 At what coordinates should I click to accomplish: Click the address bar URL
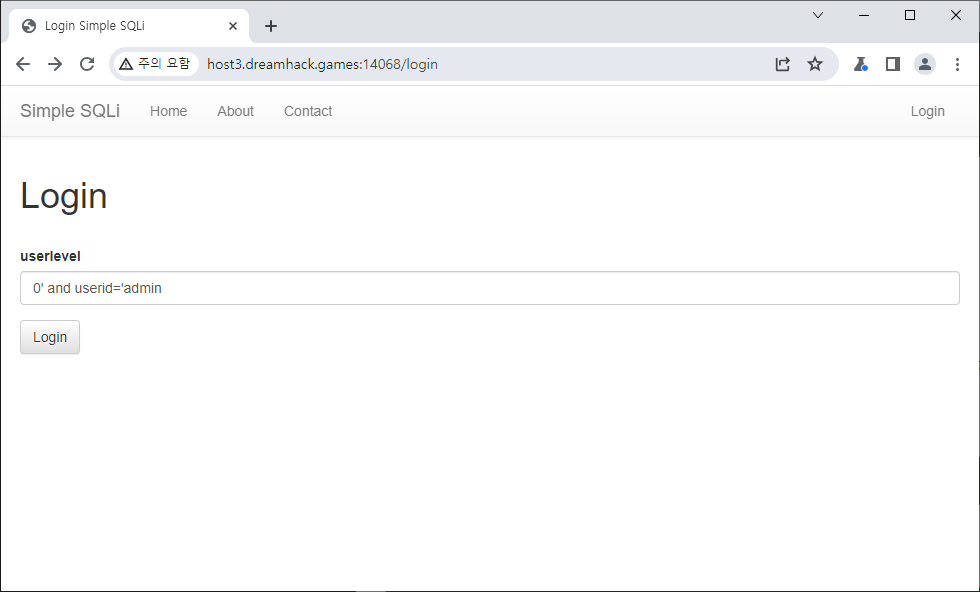pos(322,64)
